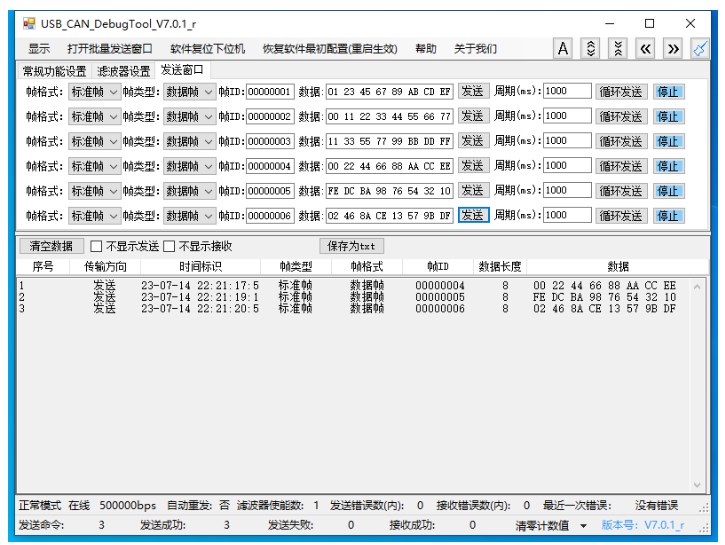This screenshot has height=545, width=725.
Task: Open 帧类型 dropdown in frame ID 00000005 row
Action: [189, 191]
